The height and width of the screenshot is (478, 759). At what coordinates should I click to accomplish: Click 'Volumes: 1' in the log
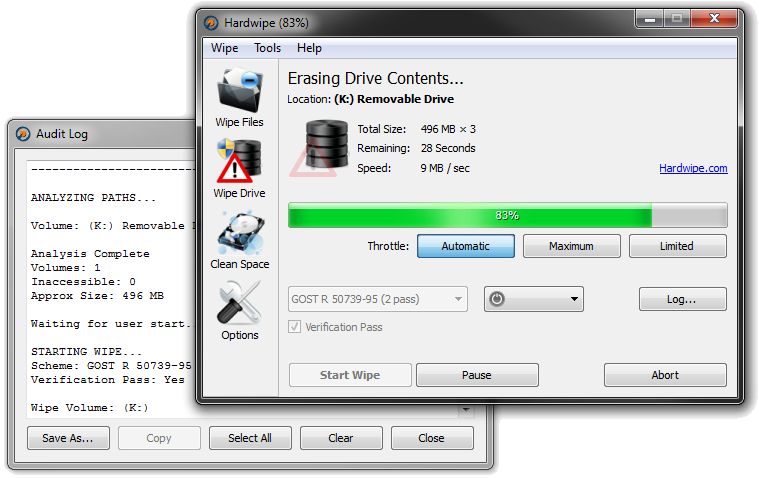click(66, 268)
